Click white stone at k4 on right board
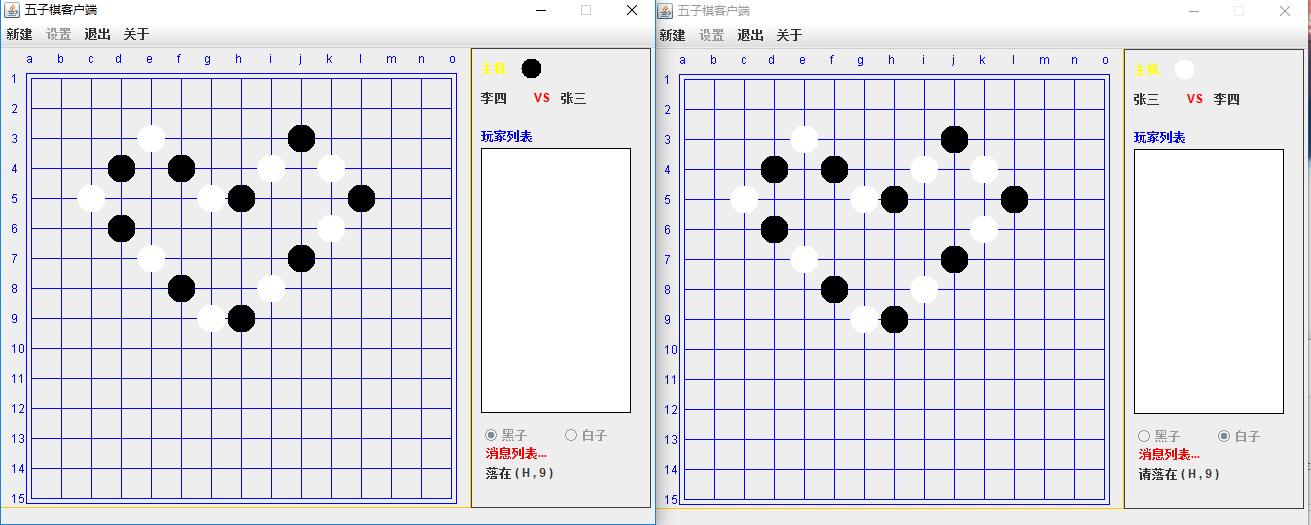Viewport: 1311px width, 525px height. pos(984,169)
